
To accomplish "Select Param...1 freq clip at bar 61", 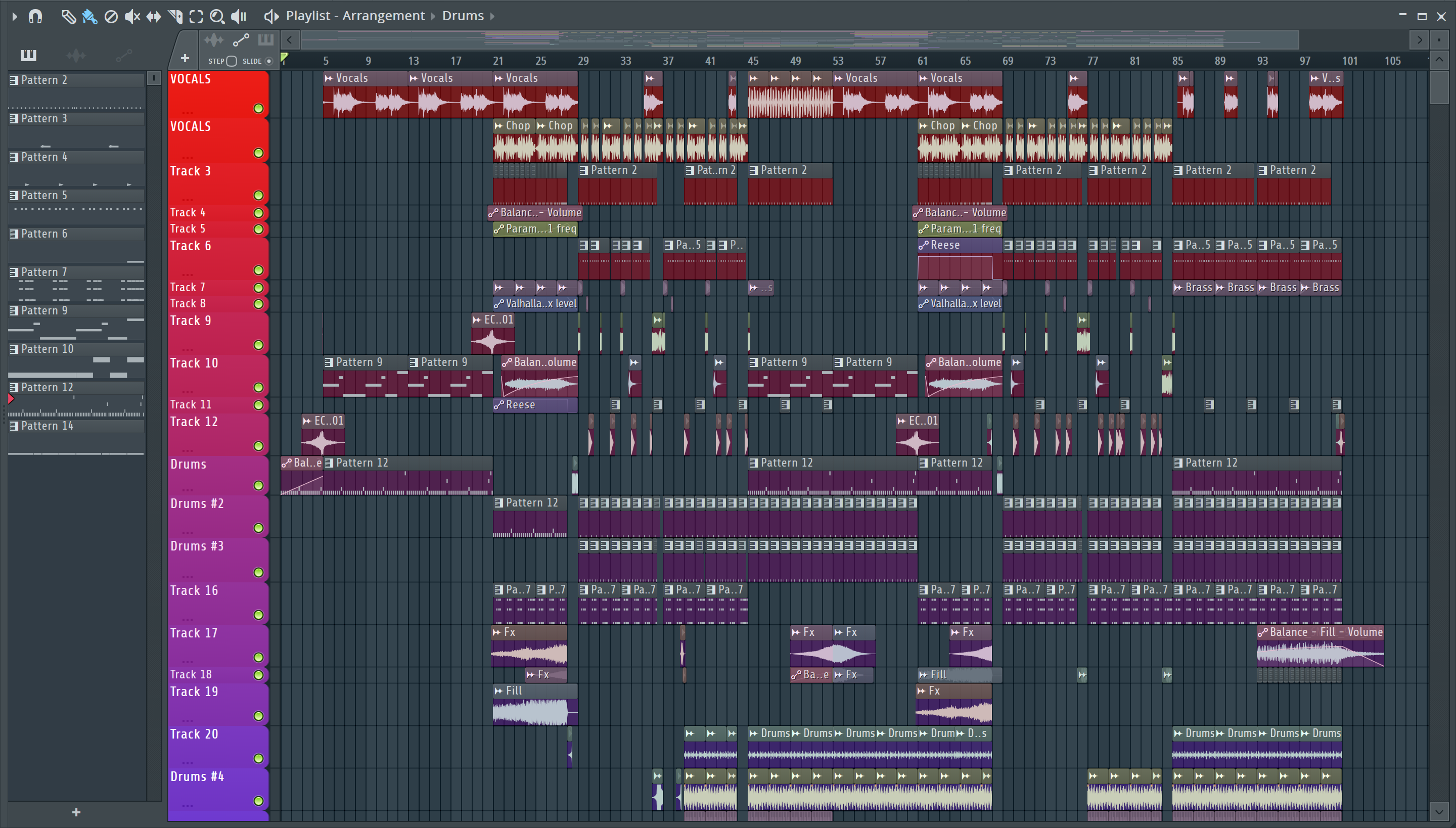I will click(960, 228).
